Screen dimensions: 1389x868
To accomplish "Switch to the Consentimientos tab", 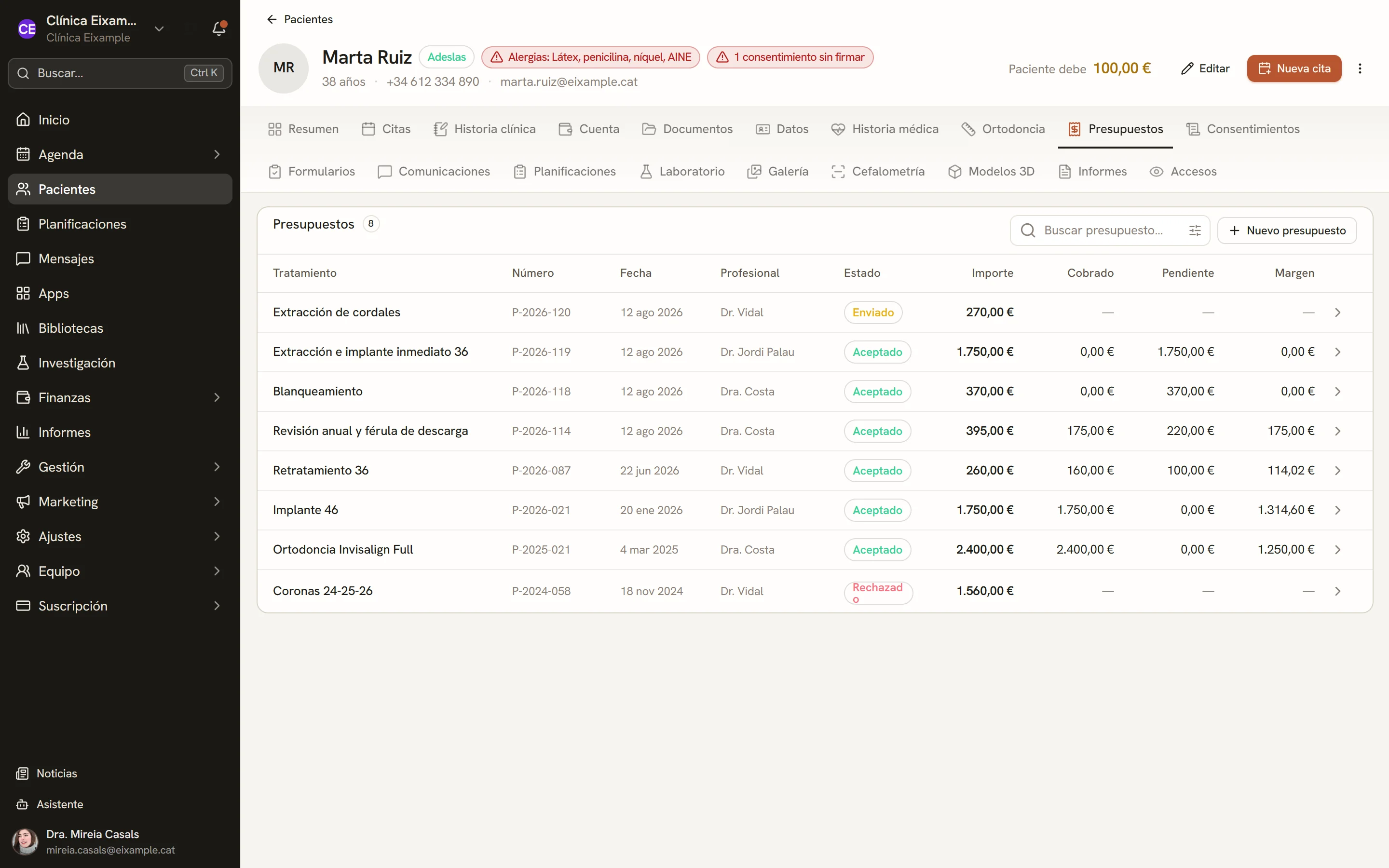I will tap(1243, 129).
